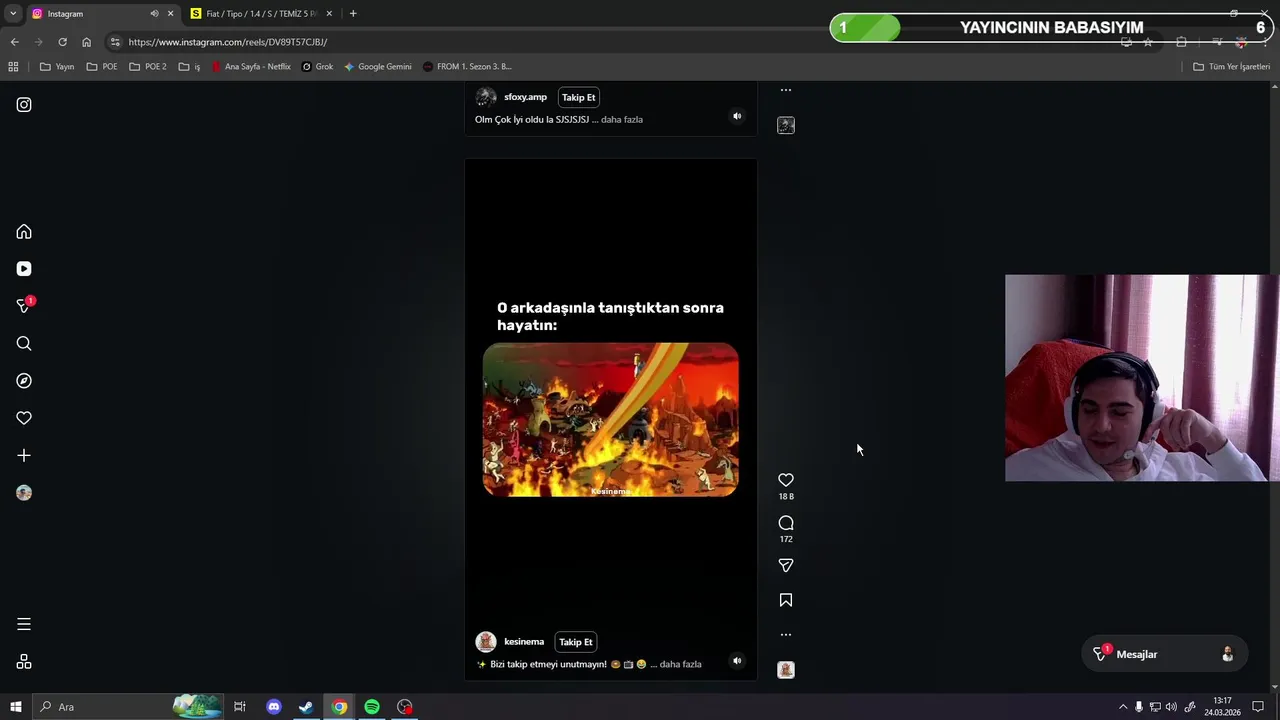Image resolution: width=1280 pixels, height=720 pixels.
Task: Open the Meta apps grid icon
Action: coord(24,662)
